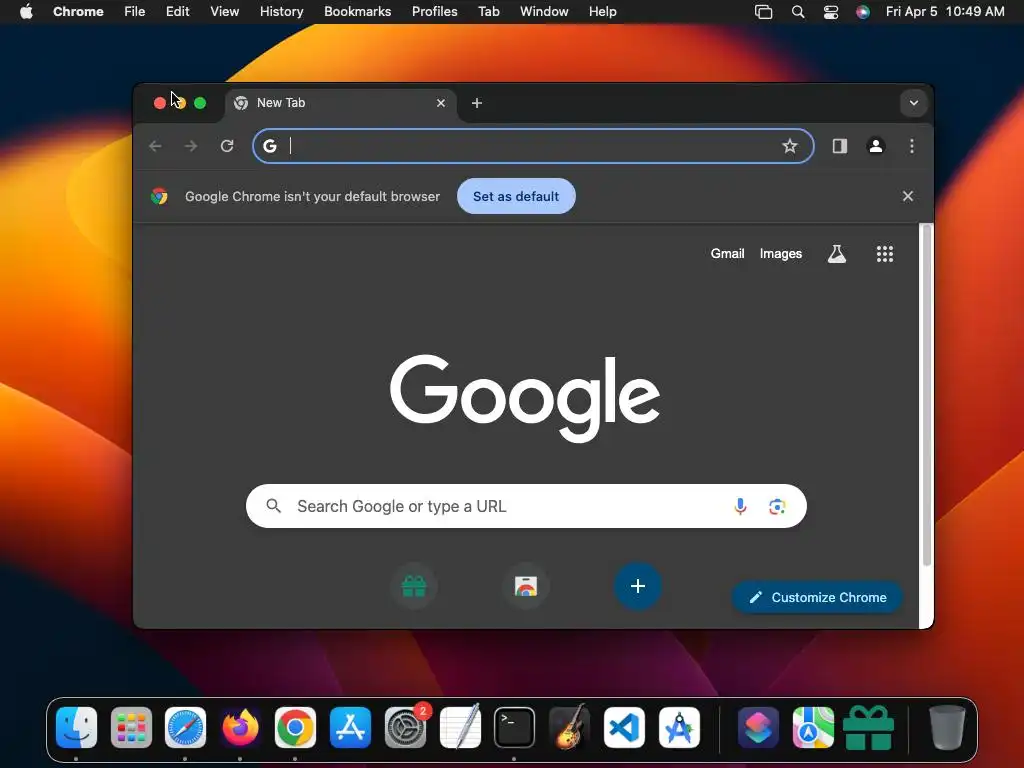
Task: Go back with the back arrow
Action: click(155, 146)
